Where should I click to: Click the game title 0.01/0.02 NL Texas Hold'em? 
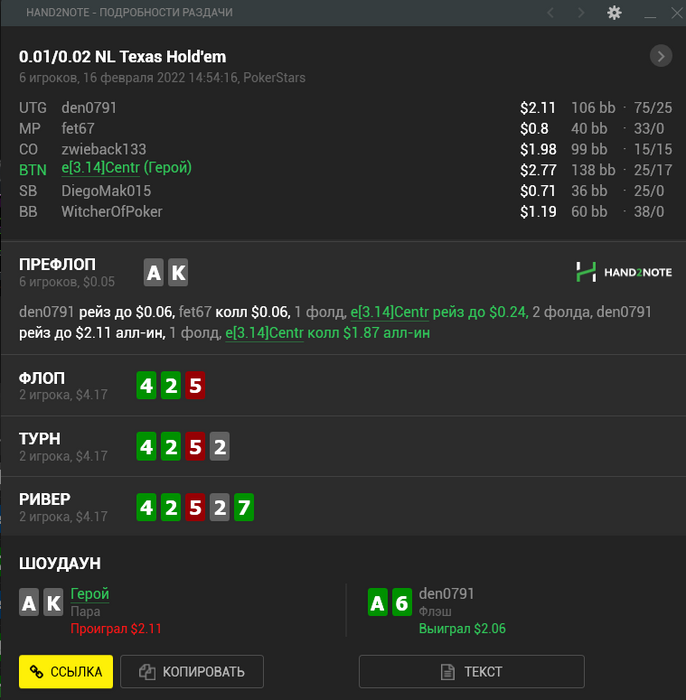click(x=122, y=57)
